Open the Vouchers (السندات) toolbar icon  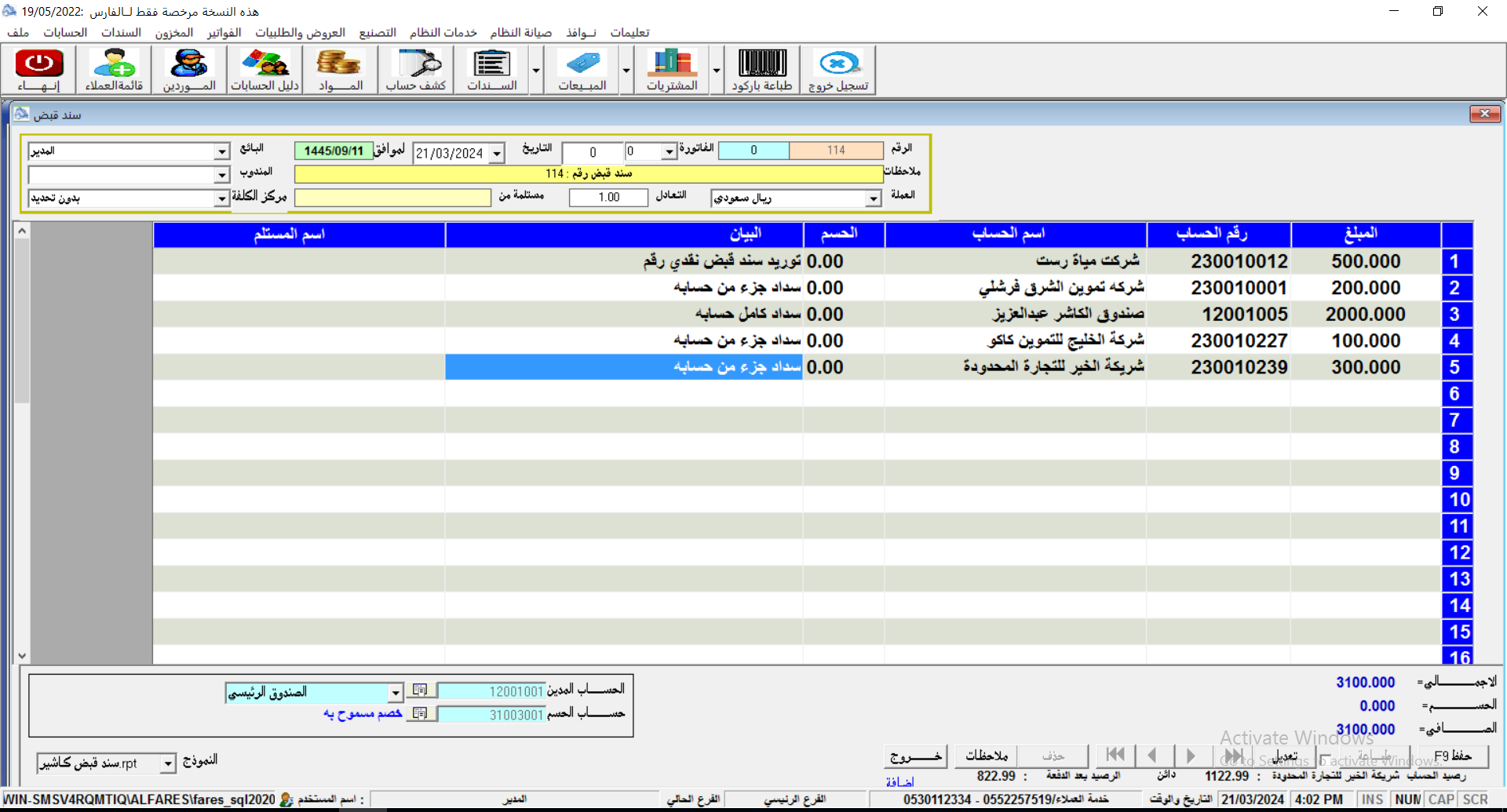click(492, 70)
